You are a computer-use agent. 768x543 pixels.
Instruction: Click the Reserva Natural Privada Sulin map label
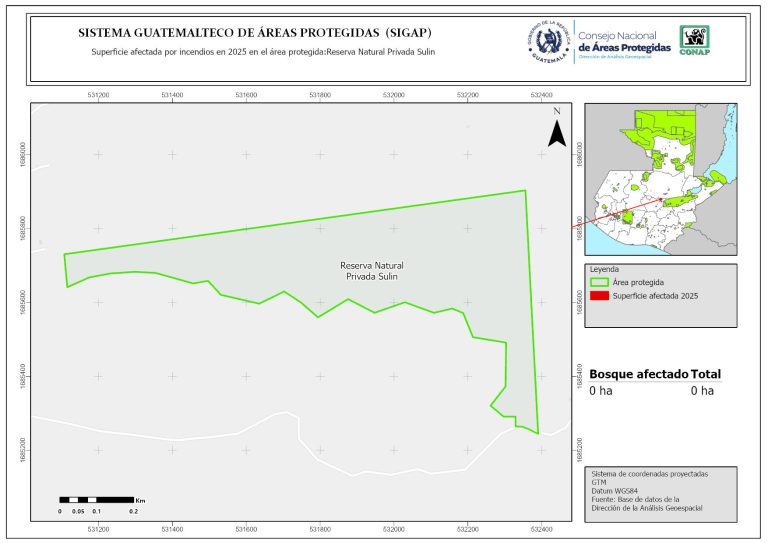tap(371, 270)
